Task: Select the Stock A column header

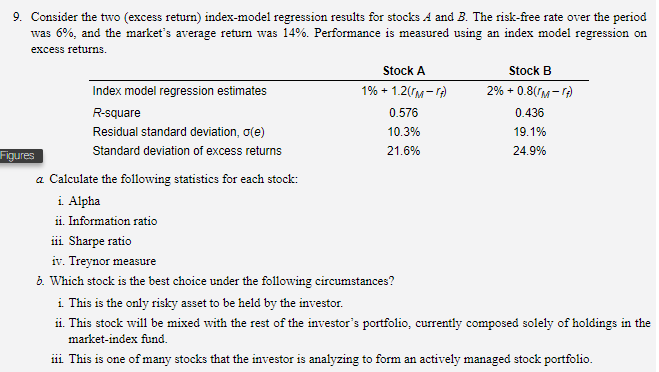Action: pyautogui.click(x=403, y=71)
